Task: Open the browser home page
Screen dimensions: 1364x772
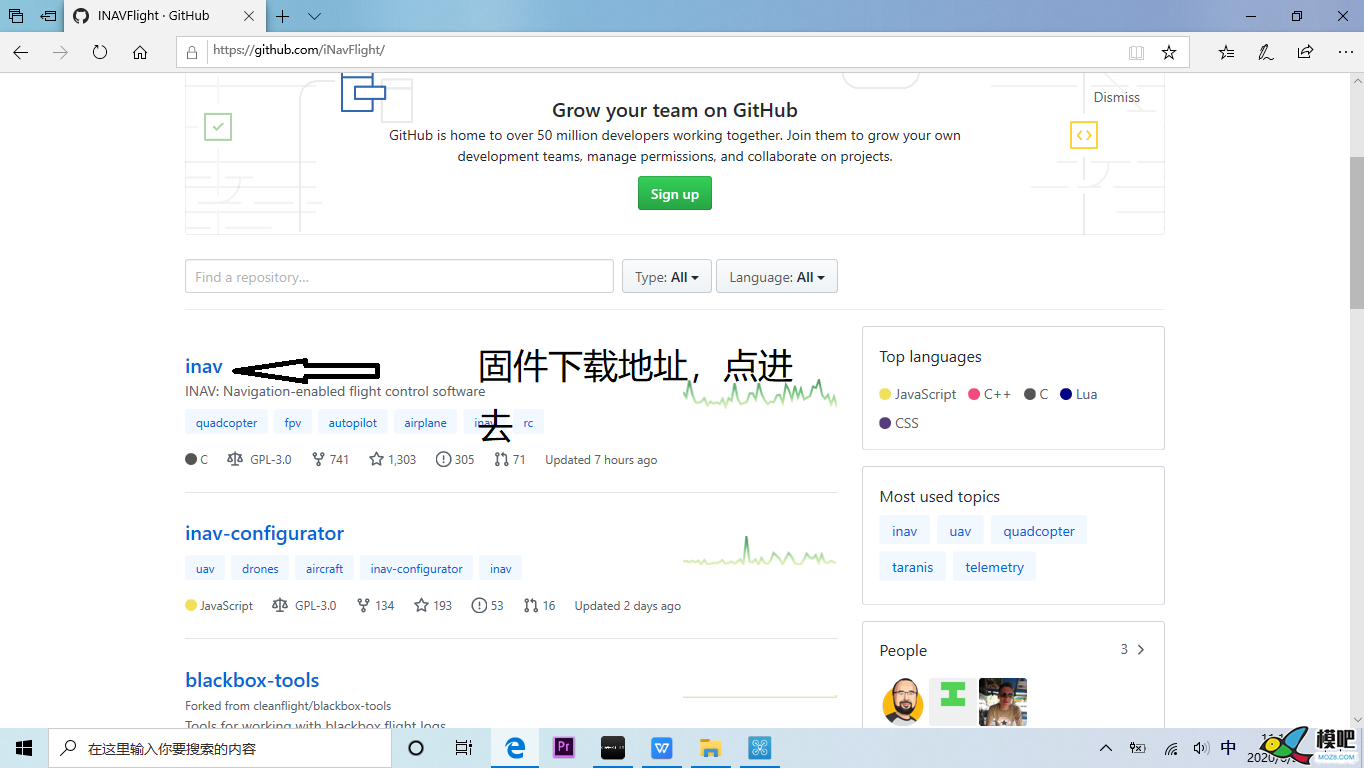Action: (140, 52)
